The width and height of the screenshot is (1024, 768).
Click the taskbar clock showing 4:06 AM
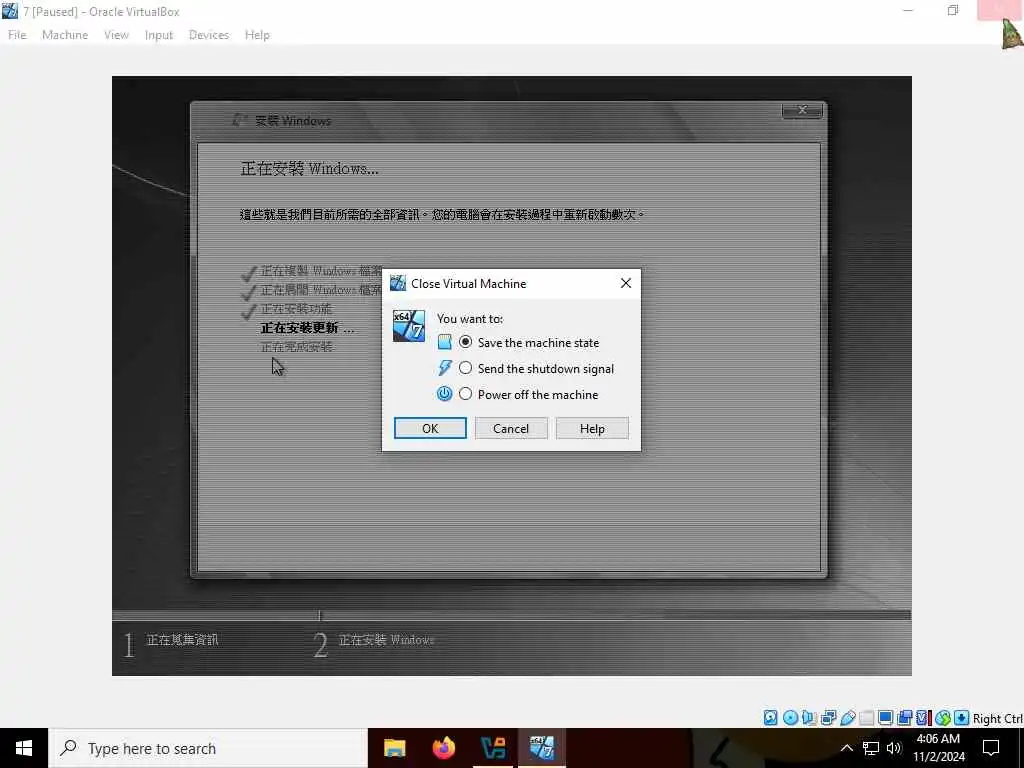(938, 748)
